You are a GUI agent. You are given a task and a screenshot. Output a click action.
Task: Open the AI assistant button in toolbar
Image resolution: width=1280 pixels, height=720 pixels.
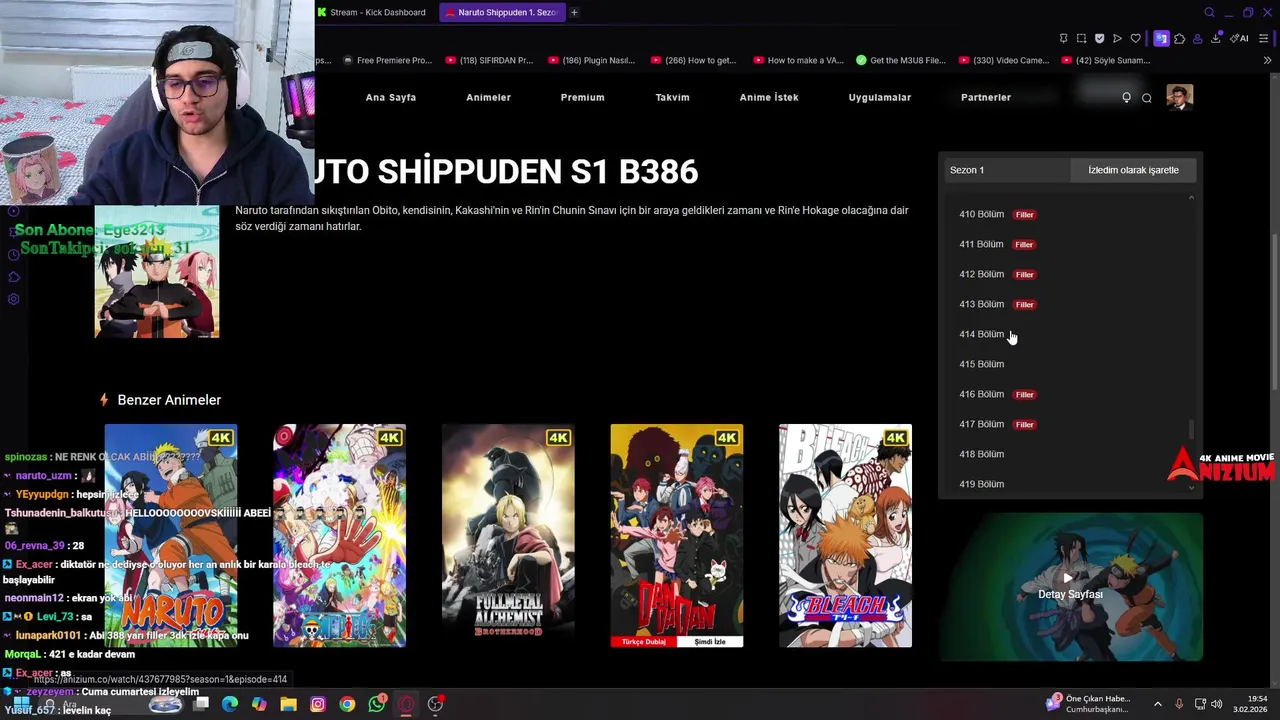tap(1240, 38)
